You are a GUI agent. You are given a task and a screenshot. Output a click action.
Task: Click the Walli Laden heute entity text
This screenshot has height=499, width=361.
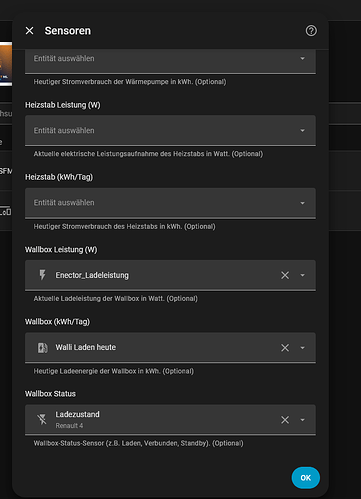point(86,347)
